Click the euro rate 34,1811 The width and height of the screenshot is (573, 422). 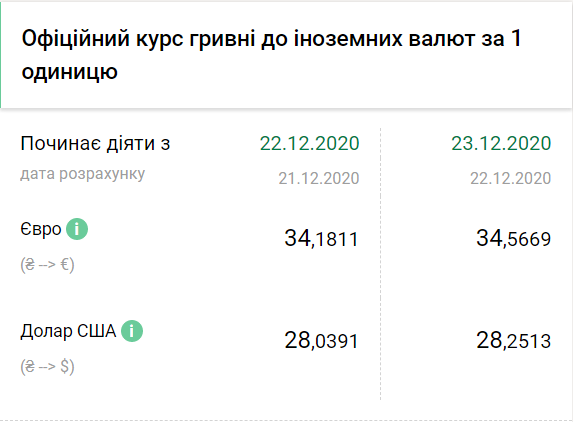point(321,239)
